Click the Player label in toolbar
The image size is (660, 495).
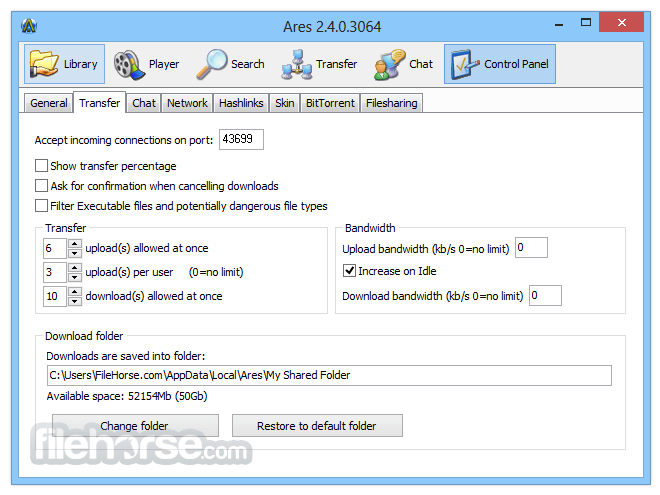coord(164,64)
